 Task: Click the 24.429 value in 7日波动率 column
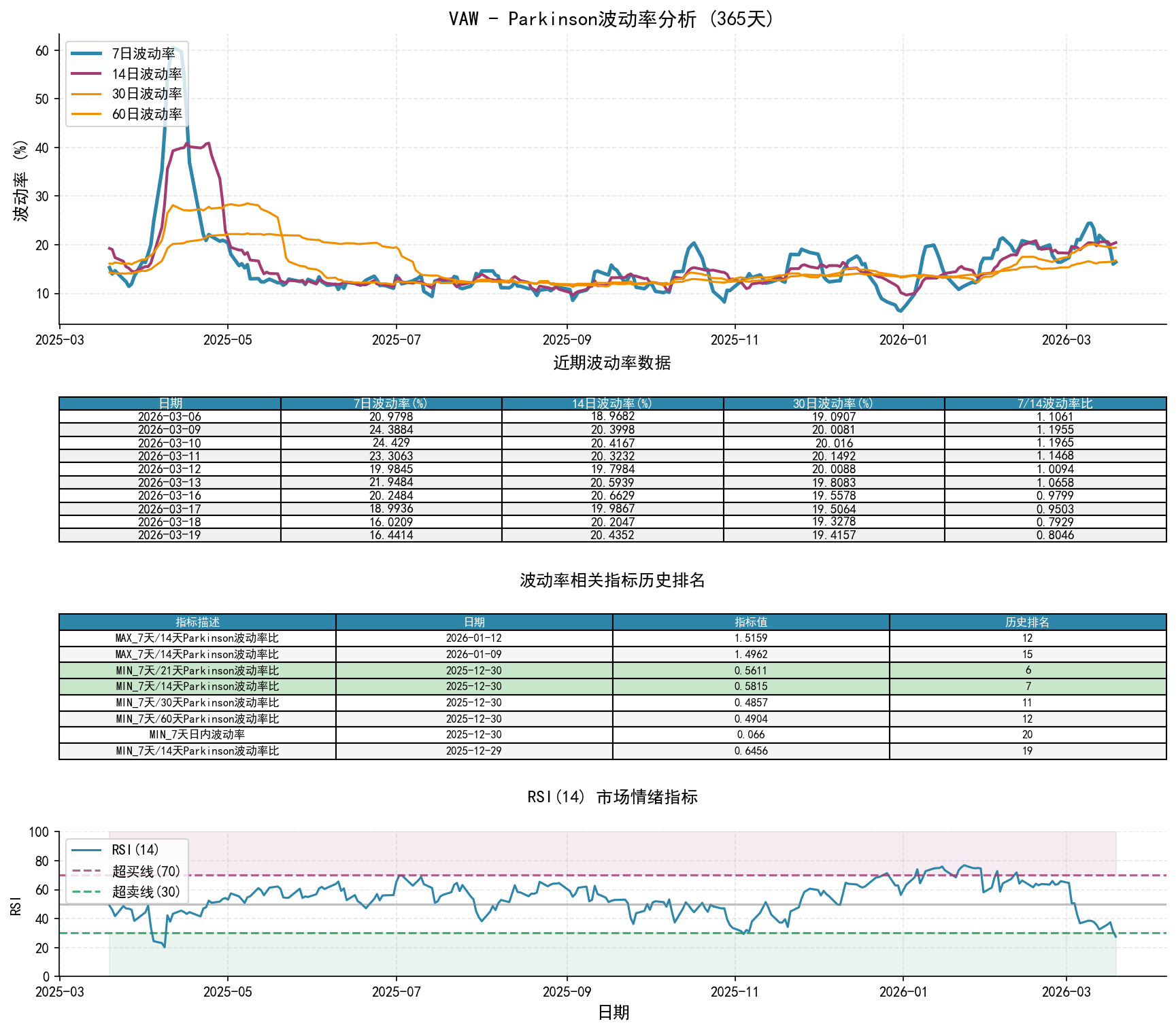[x=391, y=443]
